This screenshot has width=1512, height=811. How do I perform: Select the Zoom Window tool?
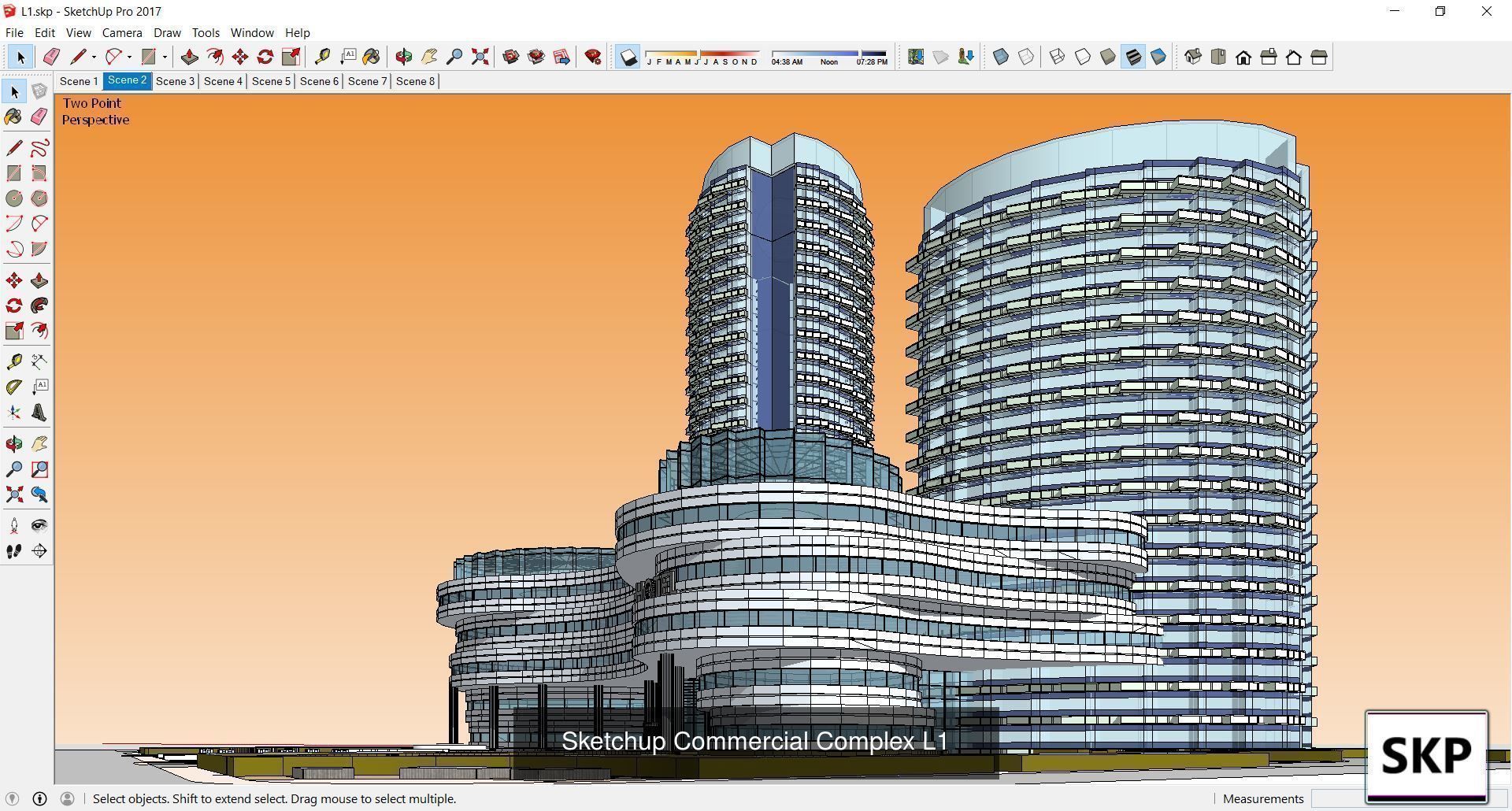pyautogui.click(x=39, y=469)
